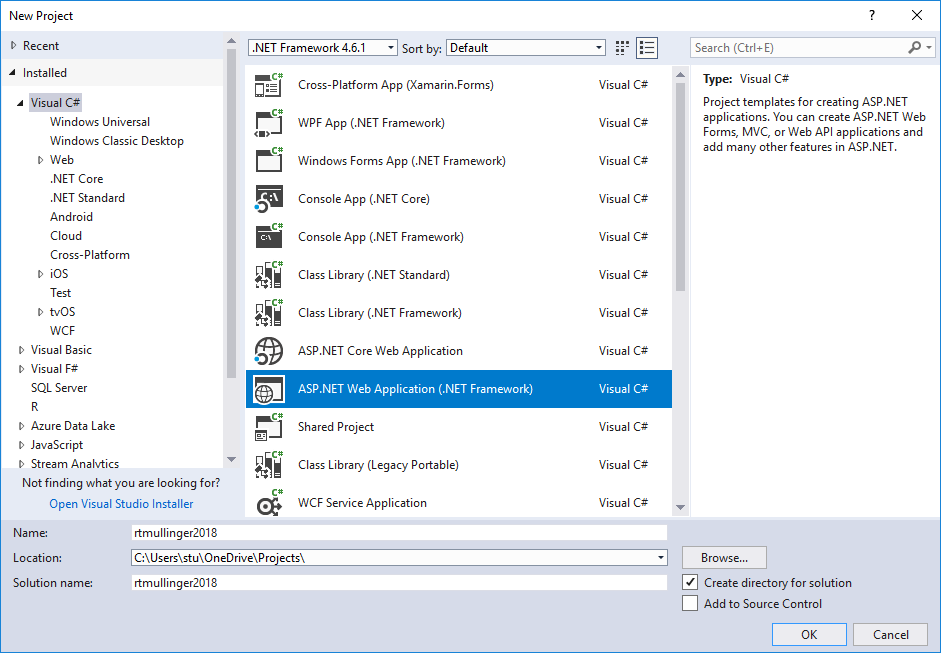Open the search options dropdown arrow
Image resolution: width=941 pixels, height=653 pixels.
pyautogui.click(x=929, y=47)
